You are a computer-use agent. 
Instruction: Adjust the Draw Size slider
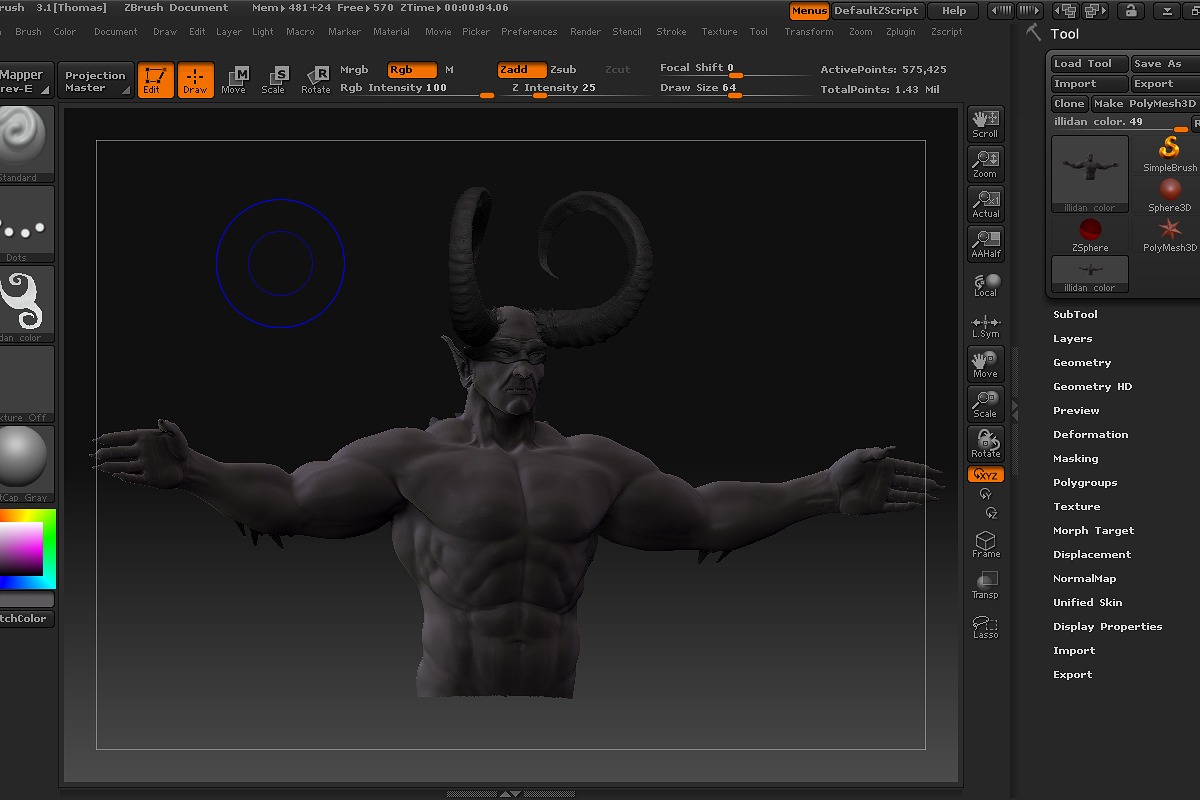[734, 93]
